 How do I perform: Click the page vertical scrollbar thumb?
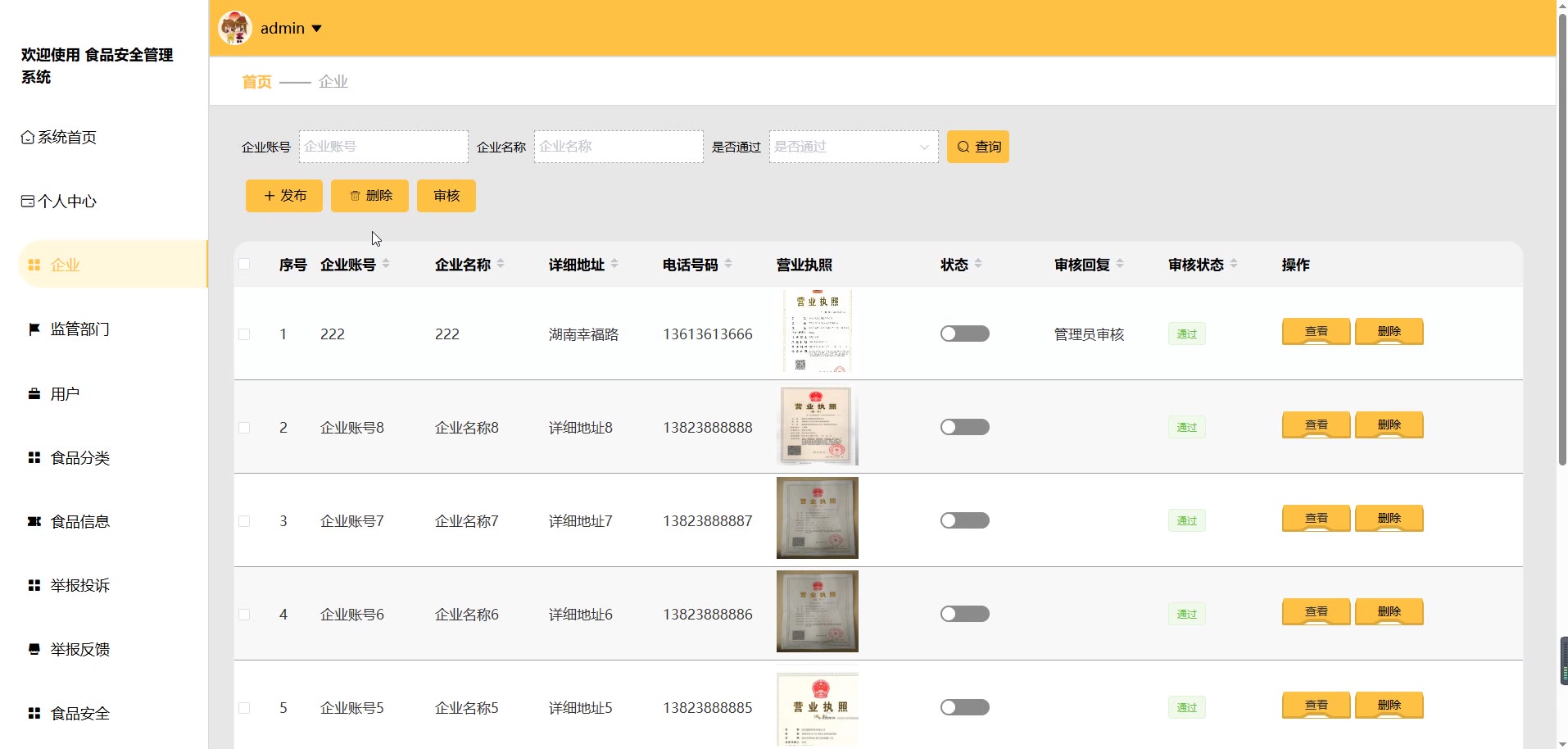coord(1561,246)
